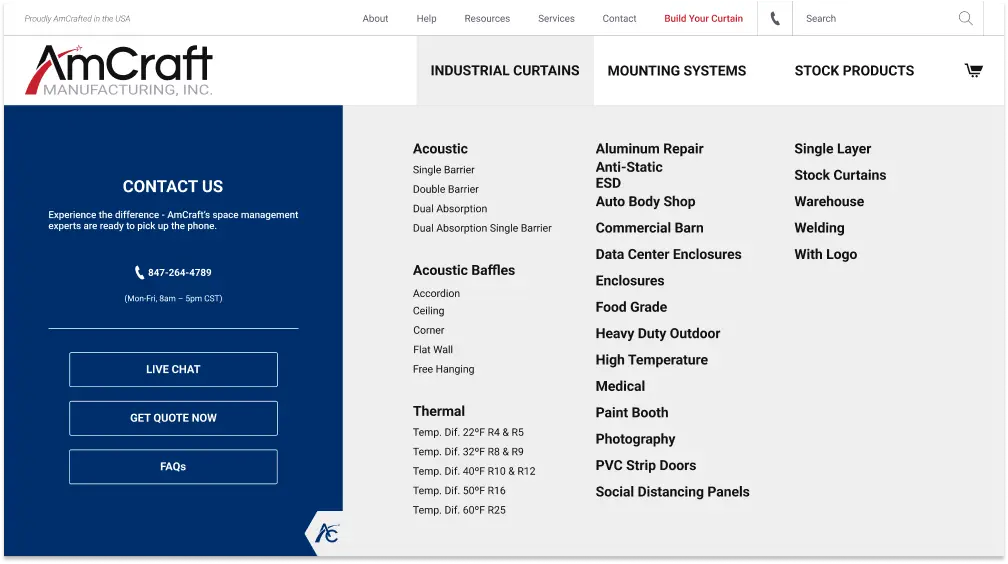Viewport: 1008px width, 564px height.
Task: Select Accordion baffles link
Action: coord(436,293)
